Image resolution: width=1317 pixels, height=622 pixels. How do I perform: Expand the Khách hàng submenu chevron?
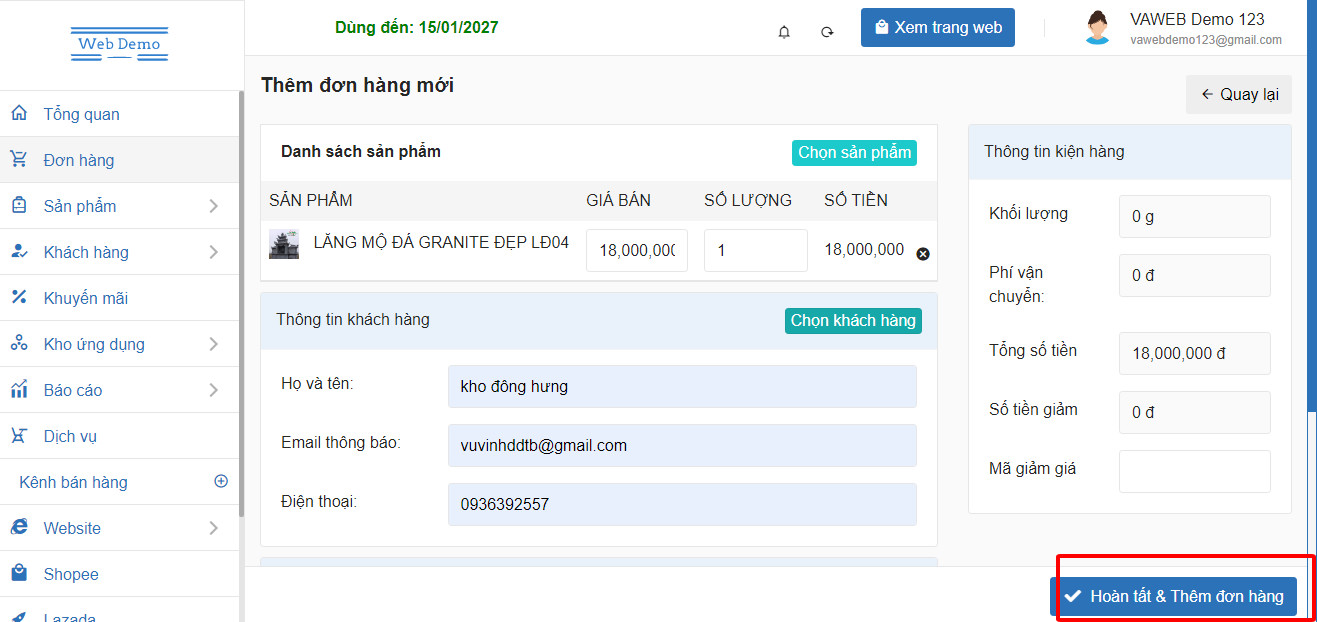tap(213, 252)
